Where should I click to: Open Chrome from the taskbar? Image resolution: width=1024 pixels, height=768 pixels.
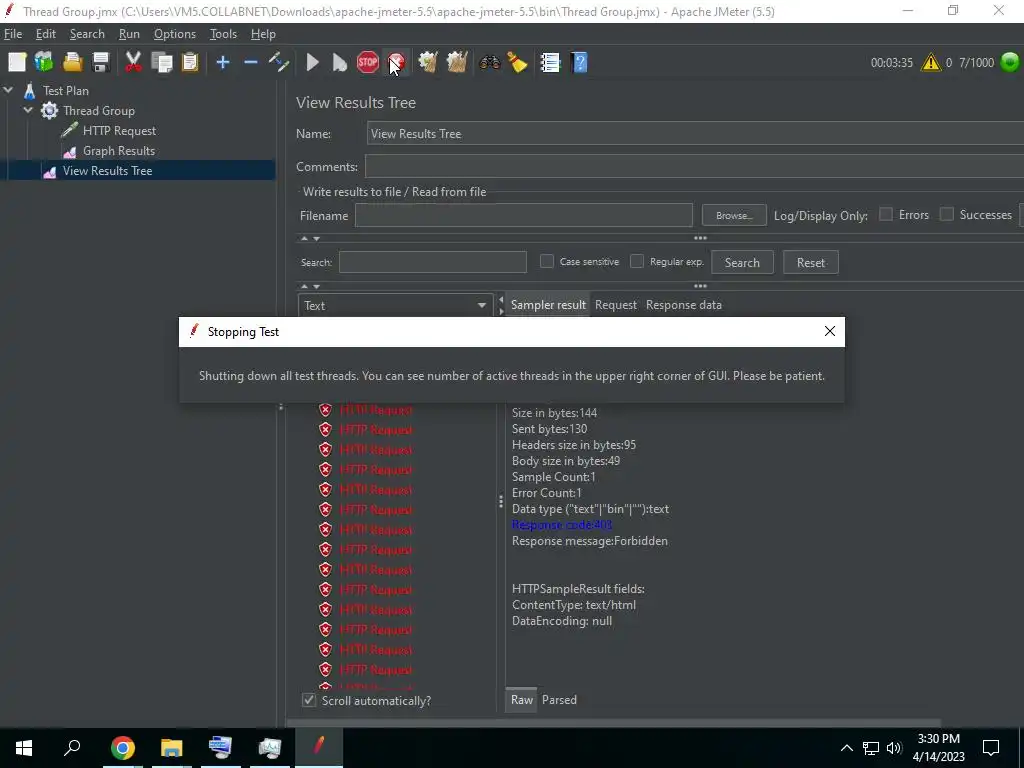122,748
